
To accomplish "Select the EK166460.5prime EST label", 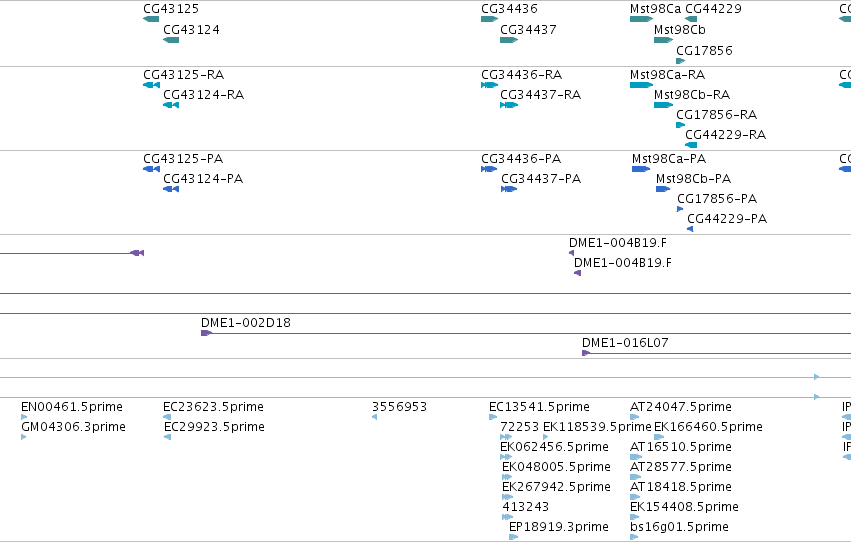I will pos(708,427).
